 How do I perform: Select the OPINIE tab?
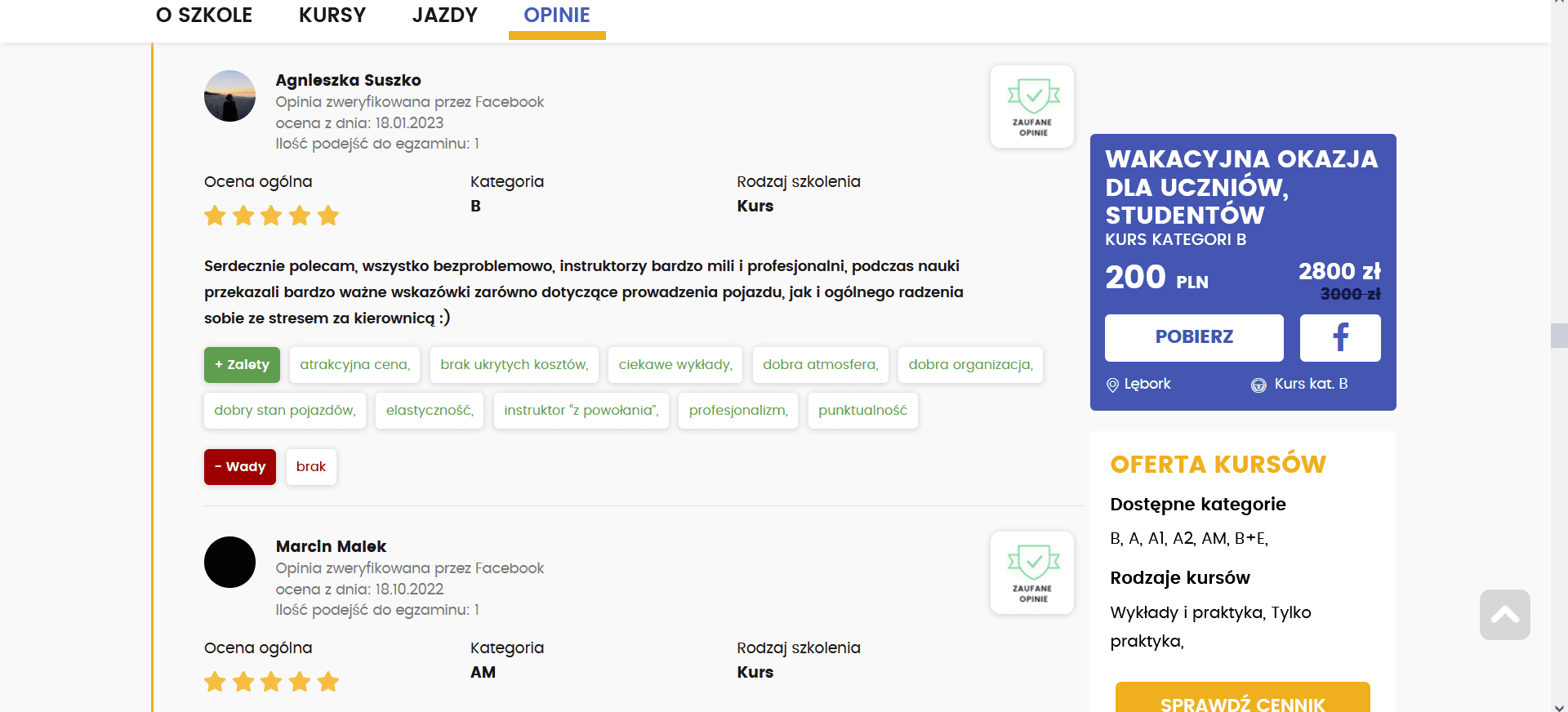557,16
